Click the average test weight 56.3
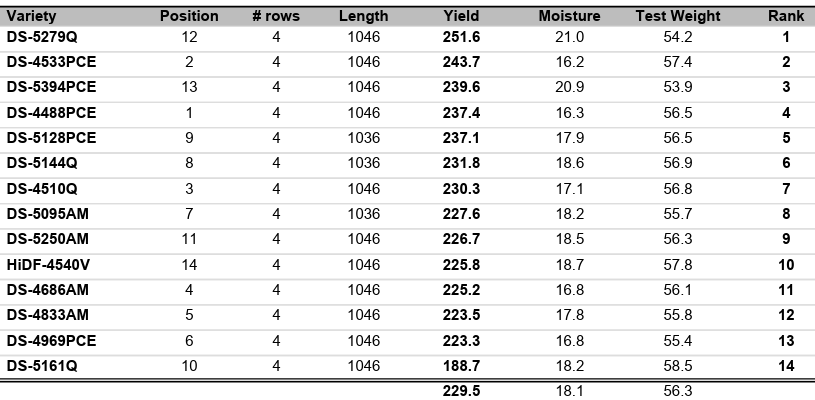815x400 pixels. (676, 391)
